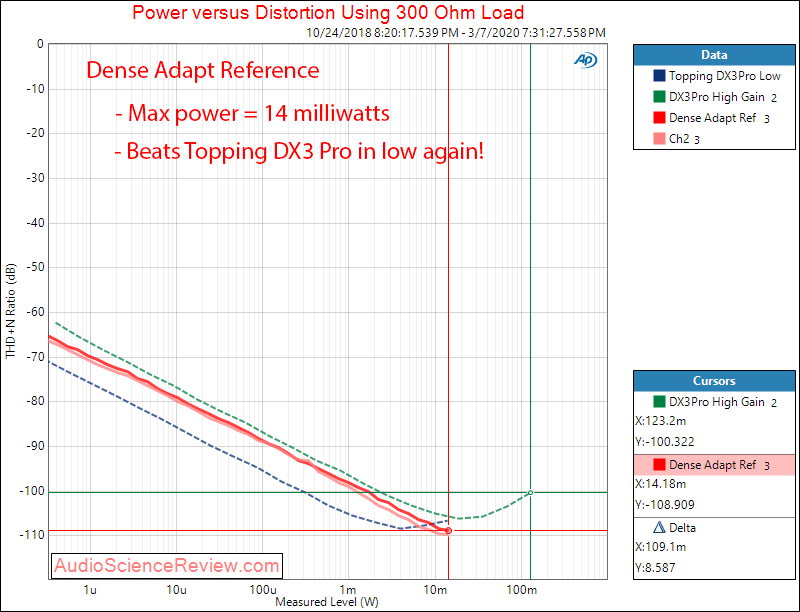
Task: Click the pink Ch2 legend swatch
Action: click(659, 139)
